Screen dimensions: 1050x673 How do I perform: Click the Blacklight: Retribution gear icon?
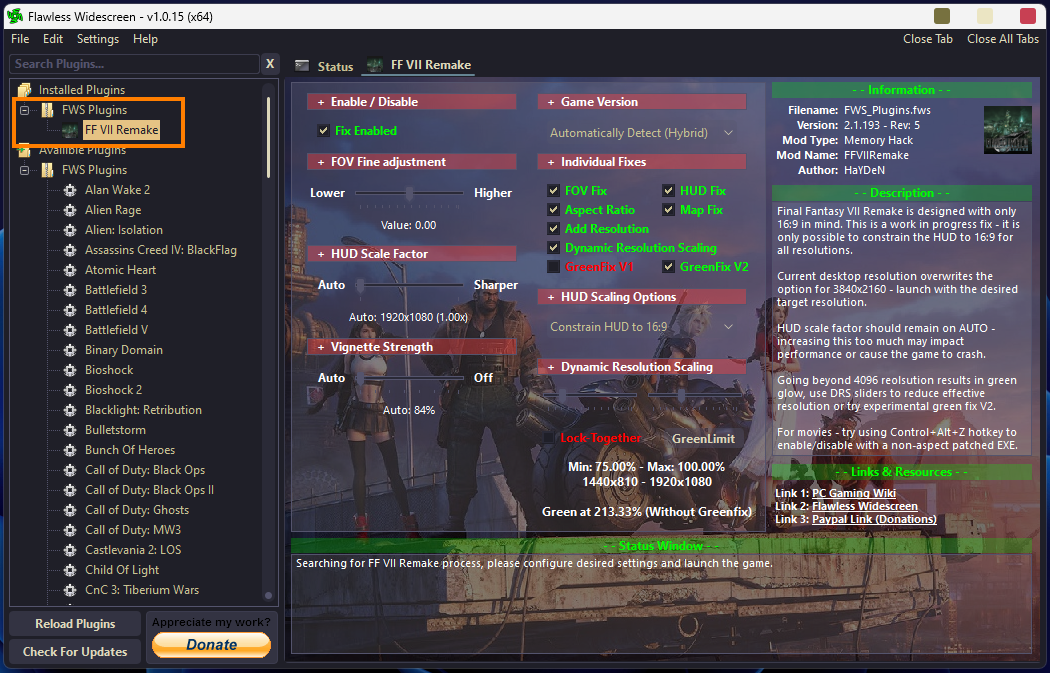click(x=70, y=410)
